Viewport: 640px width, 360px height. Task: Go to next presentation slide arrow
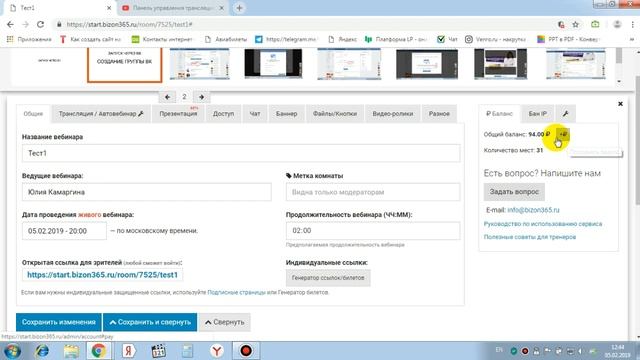(x=201, y=97)
